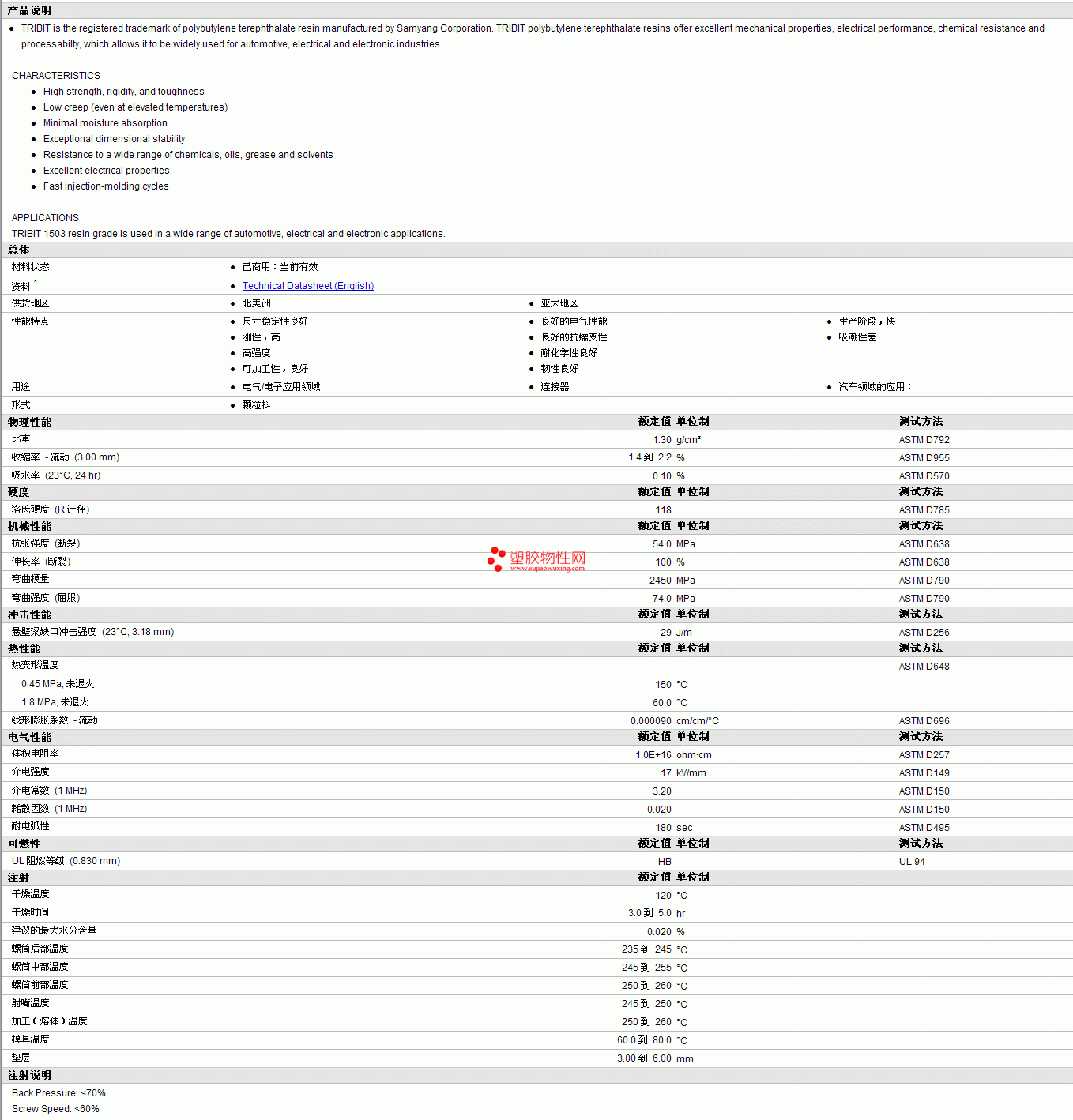Click the 可燃性 section header

click(24, 844)
